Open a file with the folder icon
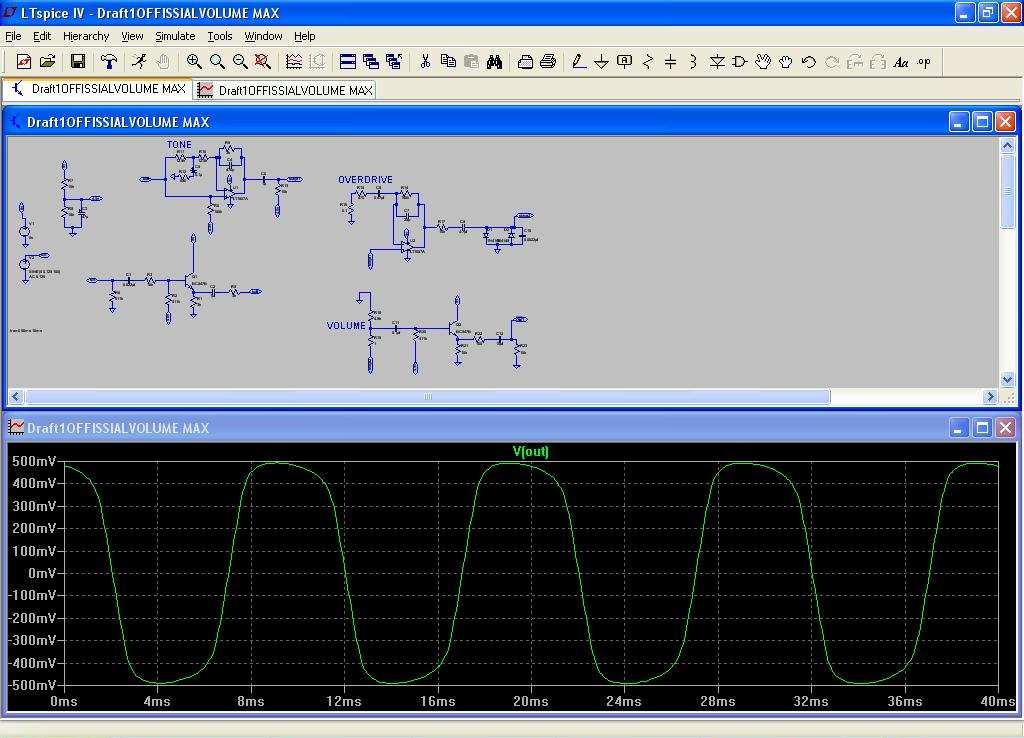Screen dimensions: 1024x738 [x=48, y=62]
